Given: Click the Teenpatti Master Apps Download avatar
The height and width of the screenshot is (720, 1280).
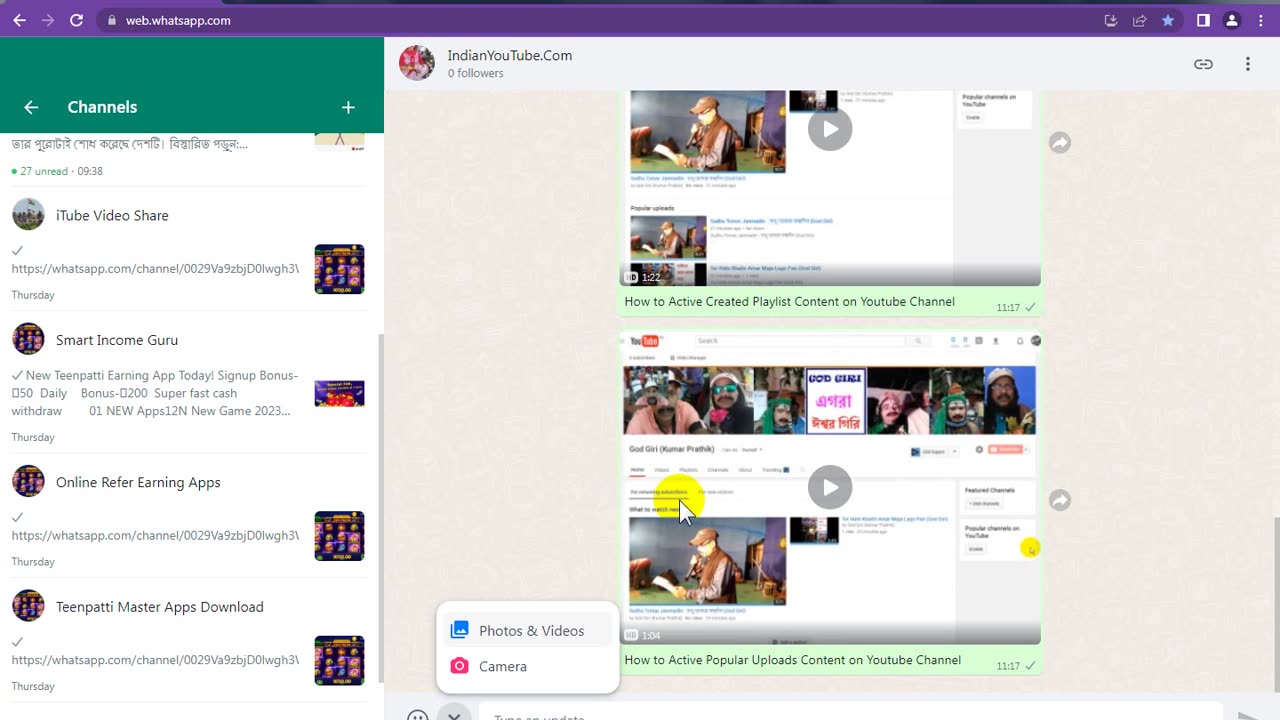Looking at the screenshot, I should coord(28,606).
